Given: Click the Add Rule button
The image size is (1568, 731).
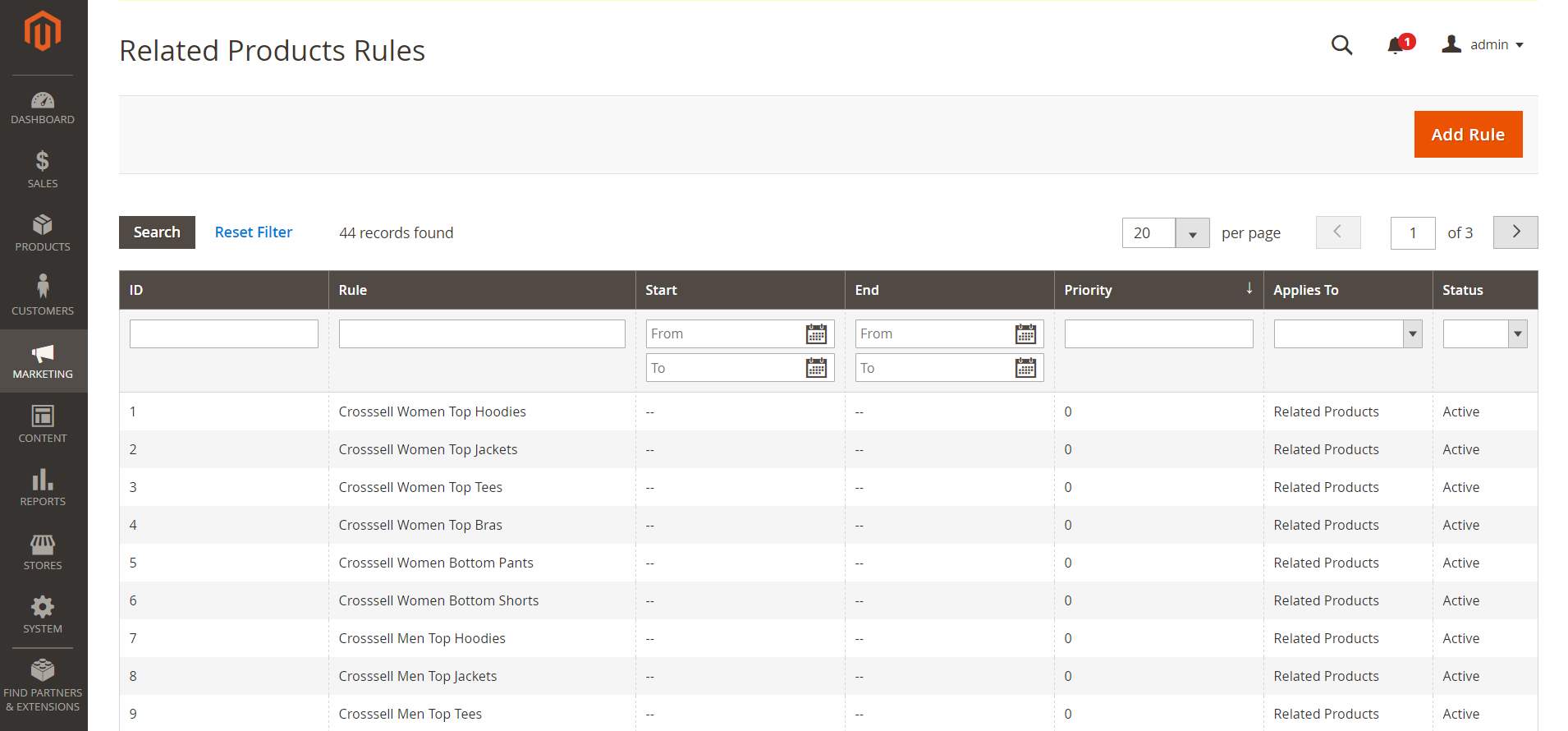Looking at the screenshot, I should (x=1468, y=135).
